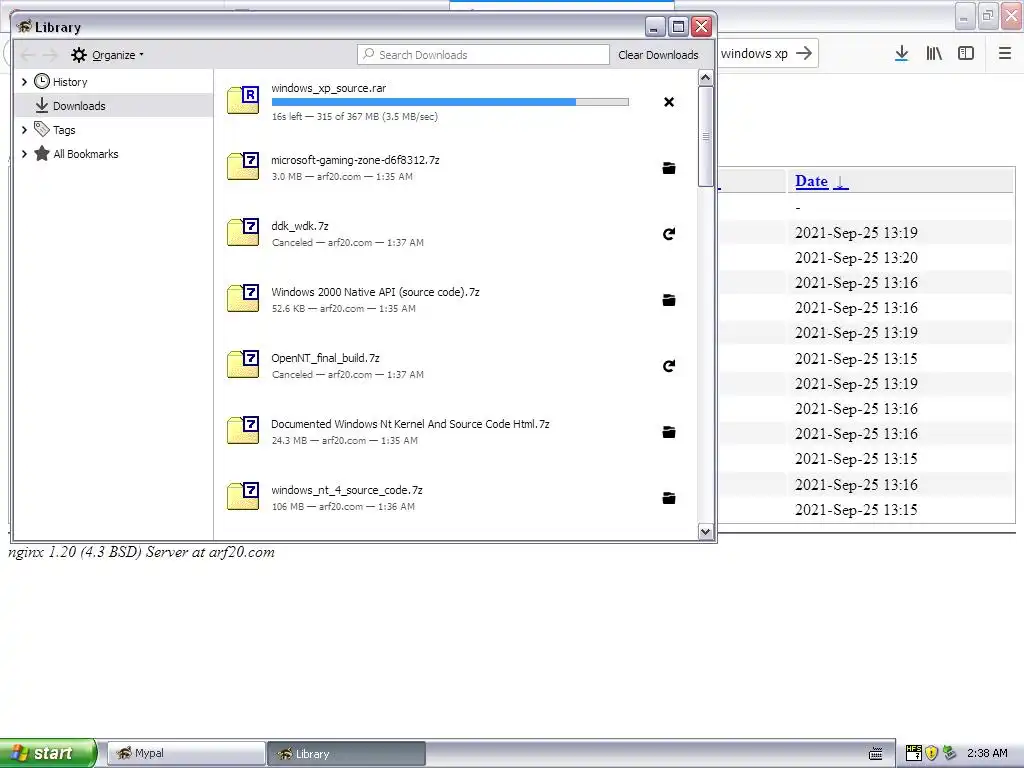Click the downloads list scroll down arrow
Screen dimensions: 1024x768
pyautogui.click(x=705, y=532)
